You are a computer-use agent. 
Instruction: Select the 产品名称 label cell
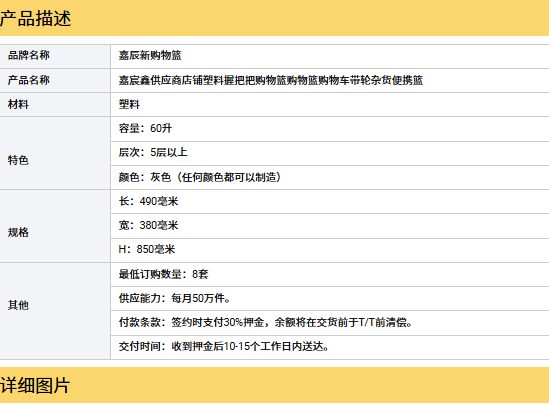coord(55,81)
